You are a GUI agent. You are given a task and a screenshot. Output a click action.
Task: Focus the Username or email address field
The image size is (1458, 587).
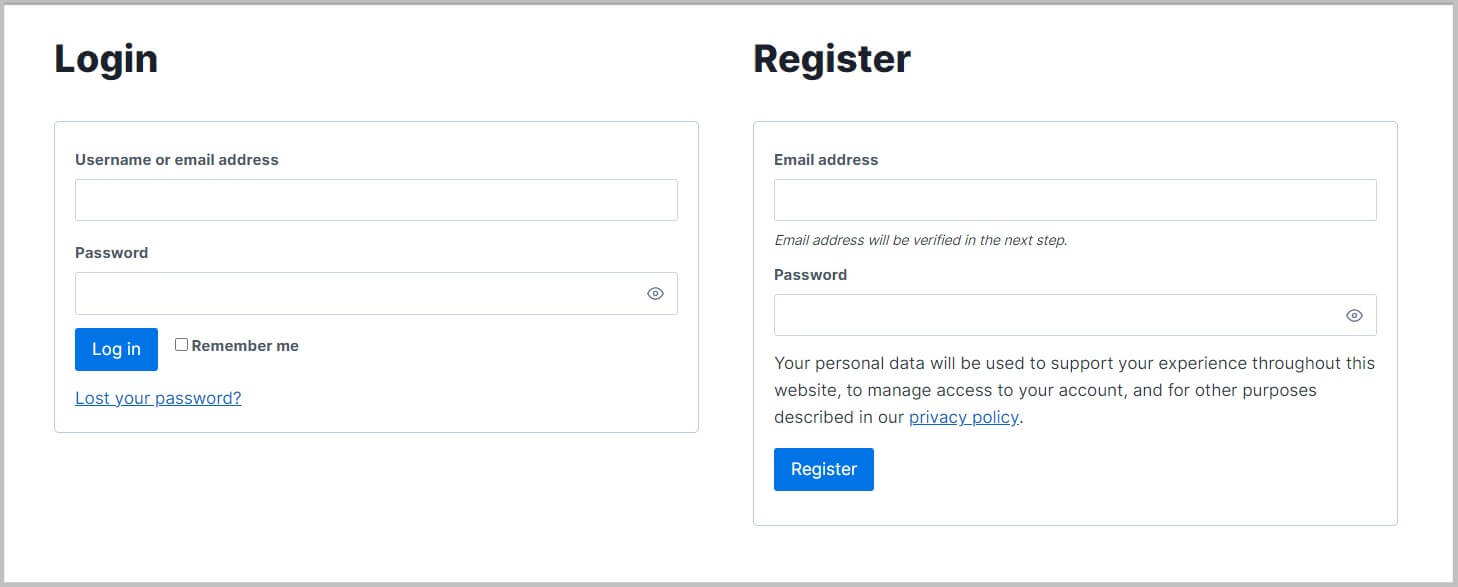(x=376, y=200)
